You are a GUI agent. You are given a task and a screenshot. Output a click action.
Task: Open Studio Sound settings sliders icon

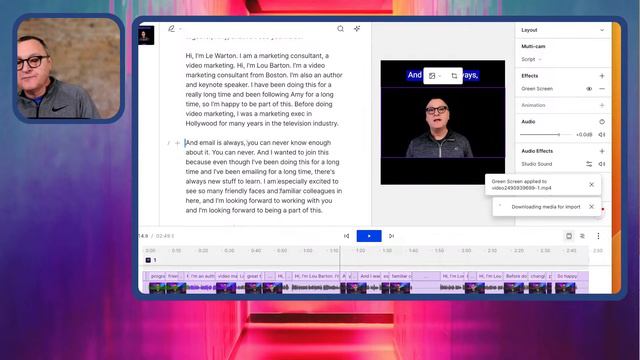click(589, 164)
